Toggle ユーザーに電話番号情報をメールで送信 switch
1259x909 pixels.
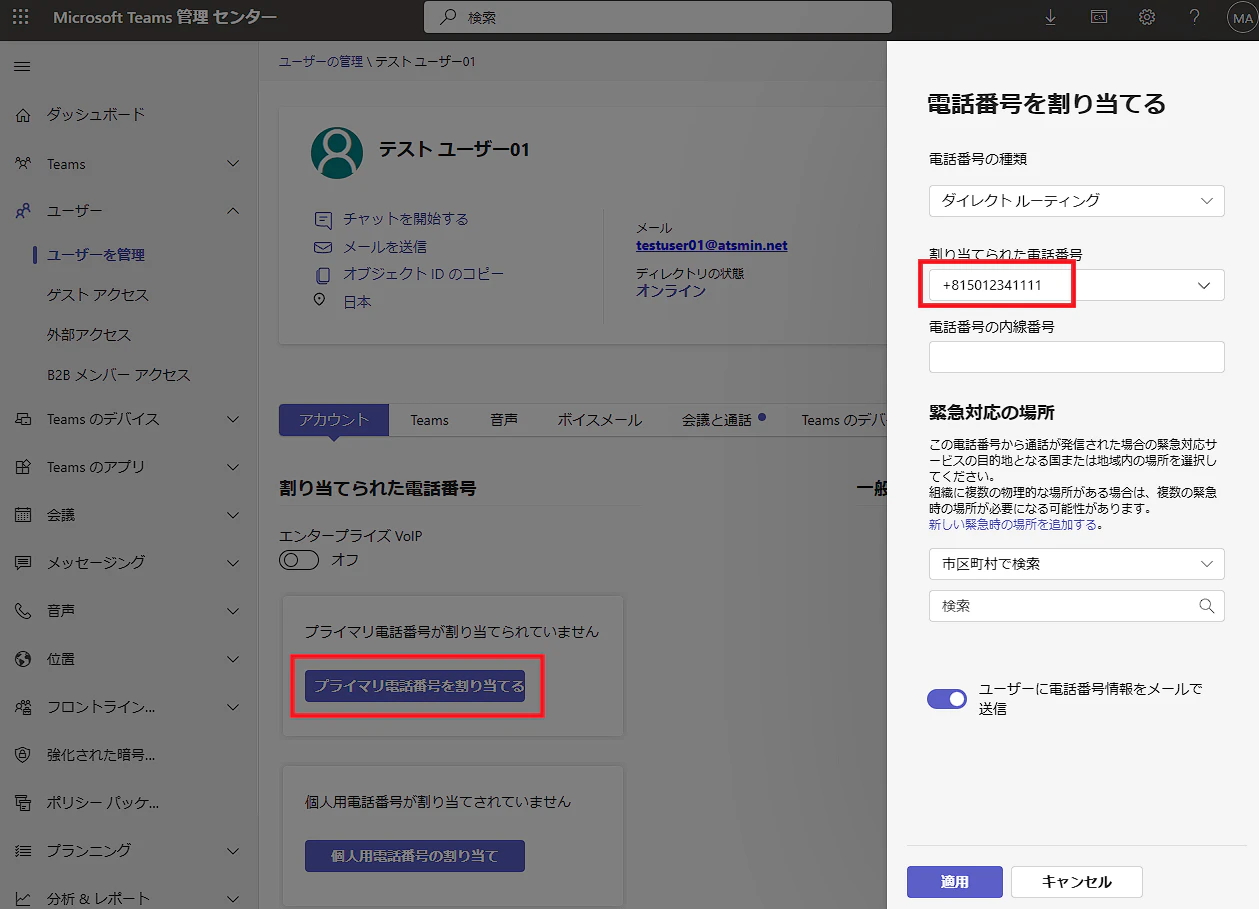click(x=947, y=699)
